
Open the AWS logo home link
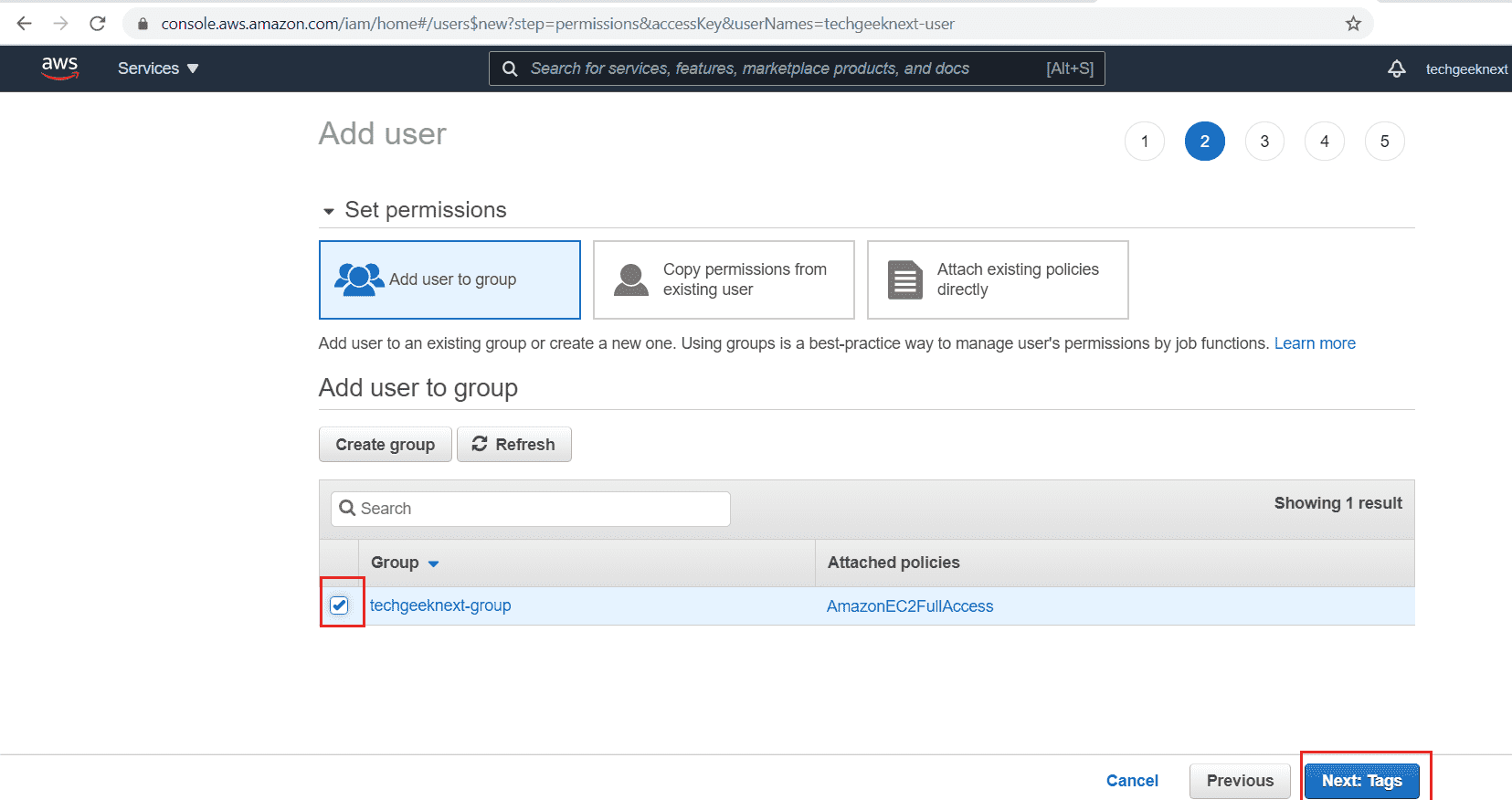(60, 68)
